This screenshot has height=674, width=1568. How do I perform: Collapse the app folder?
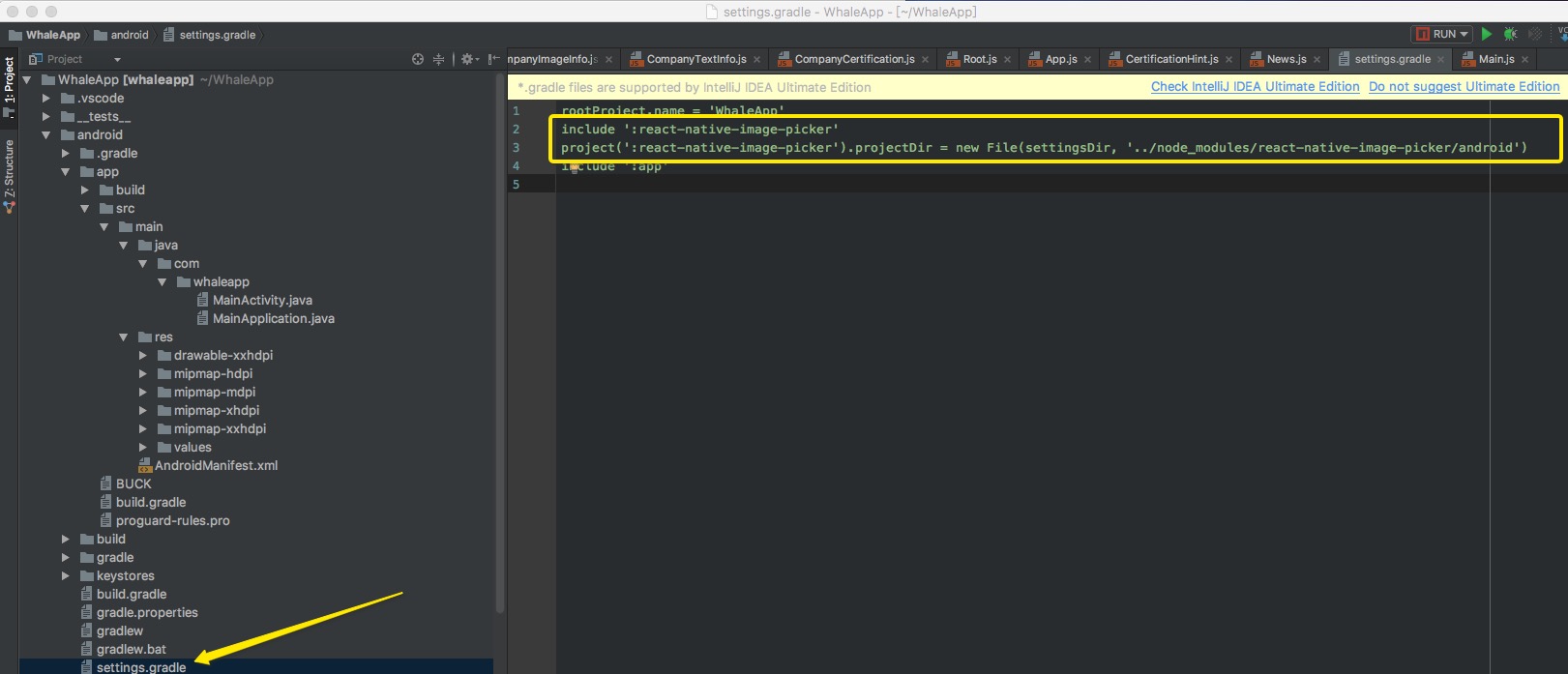click(65, 172)
